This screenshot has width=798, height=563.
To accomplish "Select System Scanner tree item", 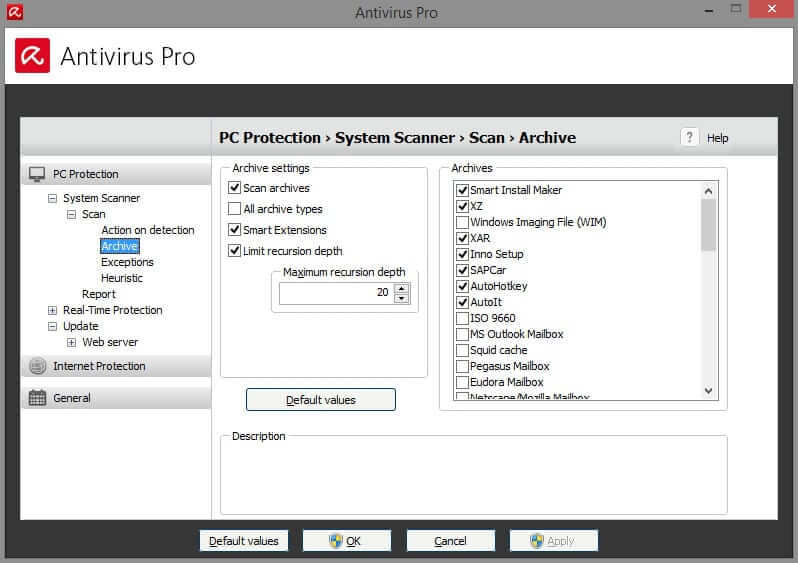I will [101, 198].
